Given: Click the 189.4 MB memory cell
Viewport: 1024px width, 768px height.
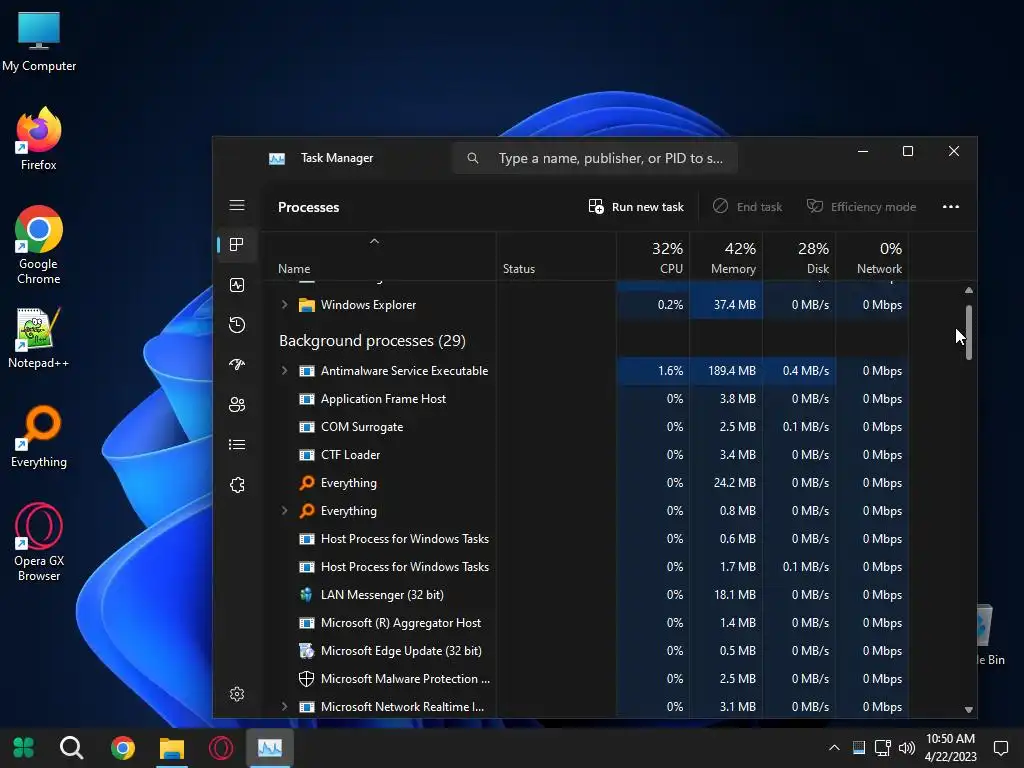Looking at the screenshot, I should pyautogui.click(x=726, y=371).
